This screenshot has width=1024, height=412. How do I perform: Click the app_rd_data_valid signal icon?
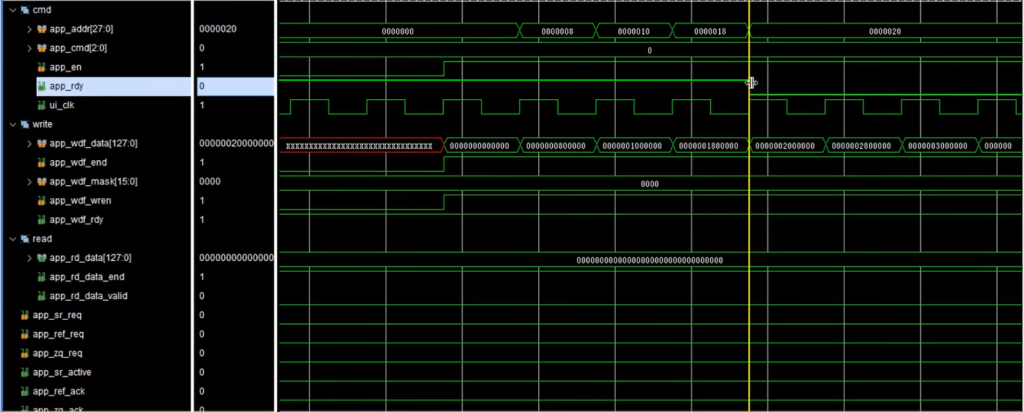click(x=42, y=296)
